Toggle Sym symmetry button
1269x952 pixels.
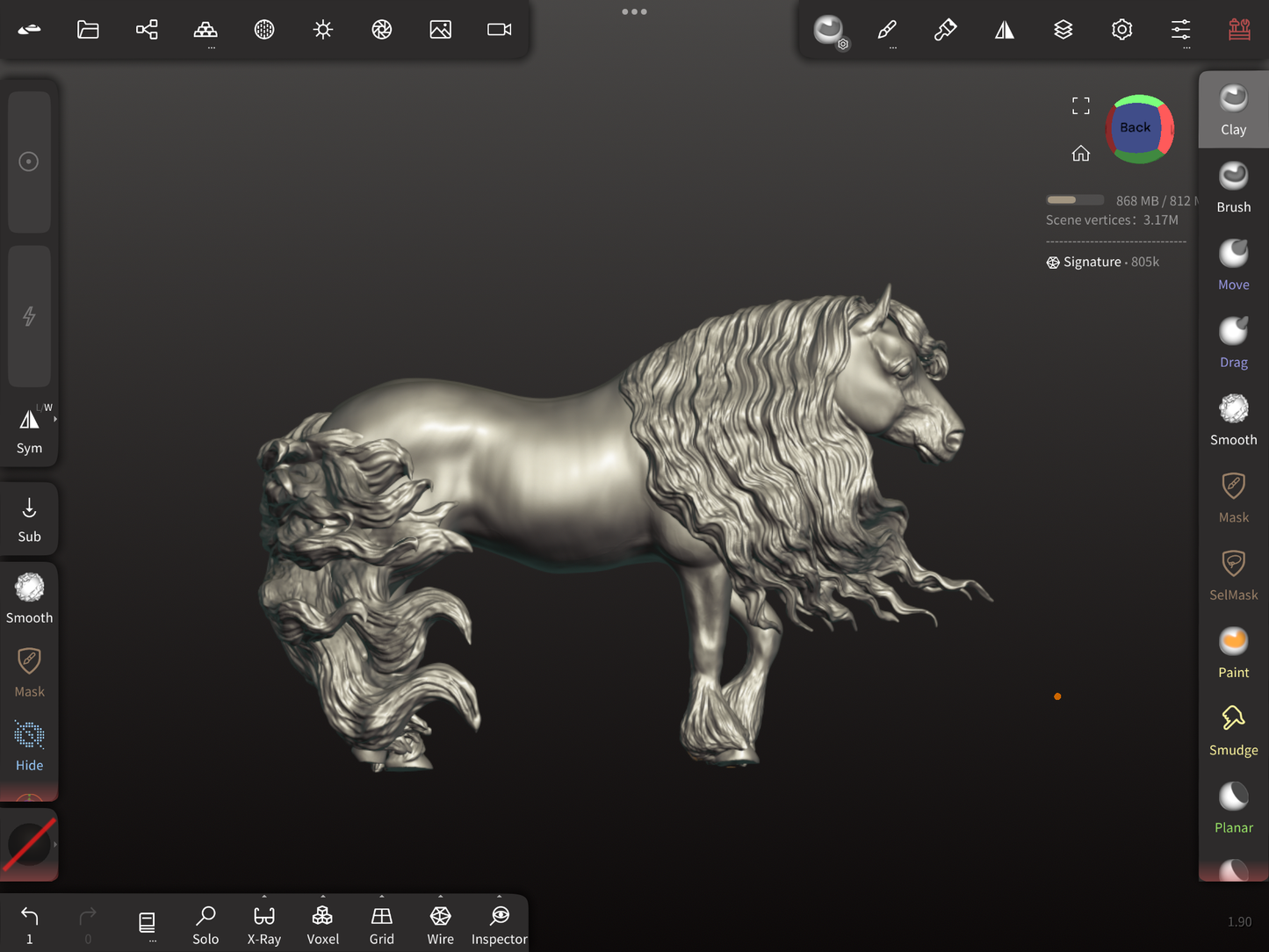(29, 429)
